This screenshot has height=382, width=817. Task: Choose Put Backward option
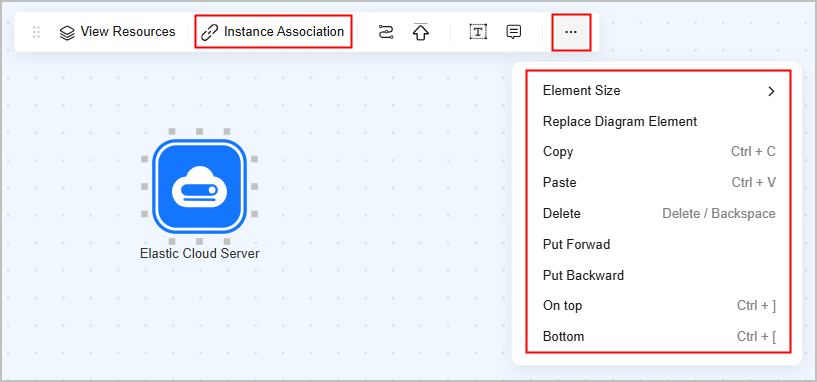[659, 275]
